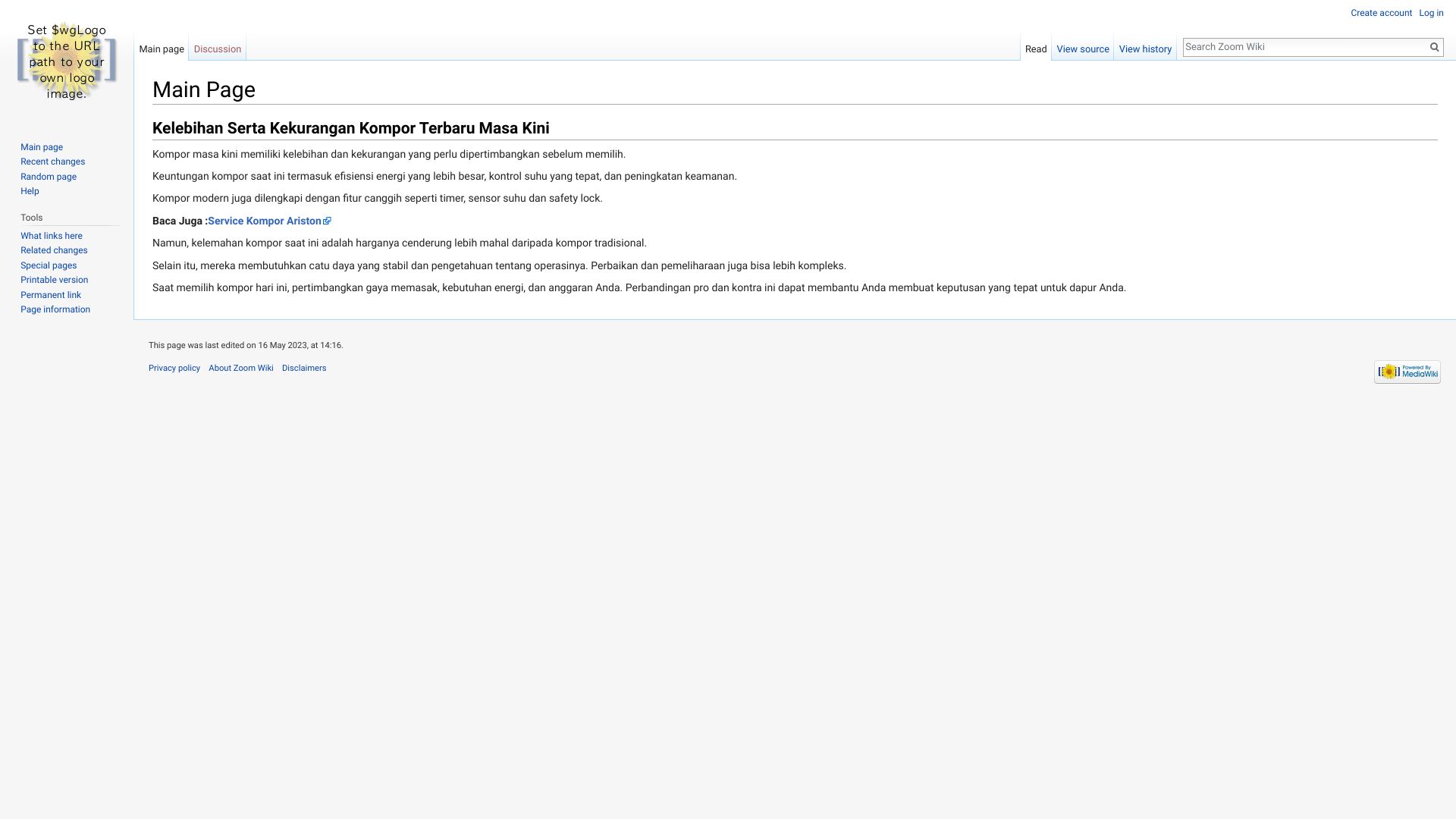The height and width of the screenshot is (819, 1456).
Task: Expand Recent changes sidebar item
Action: 52,161
